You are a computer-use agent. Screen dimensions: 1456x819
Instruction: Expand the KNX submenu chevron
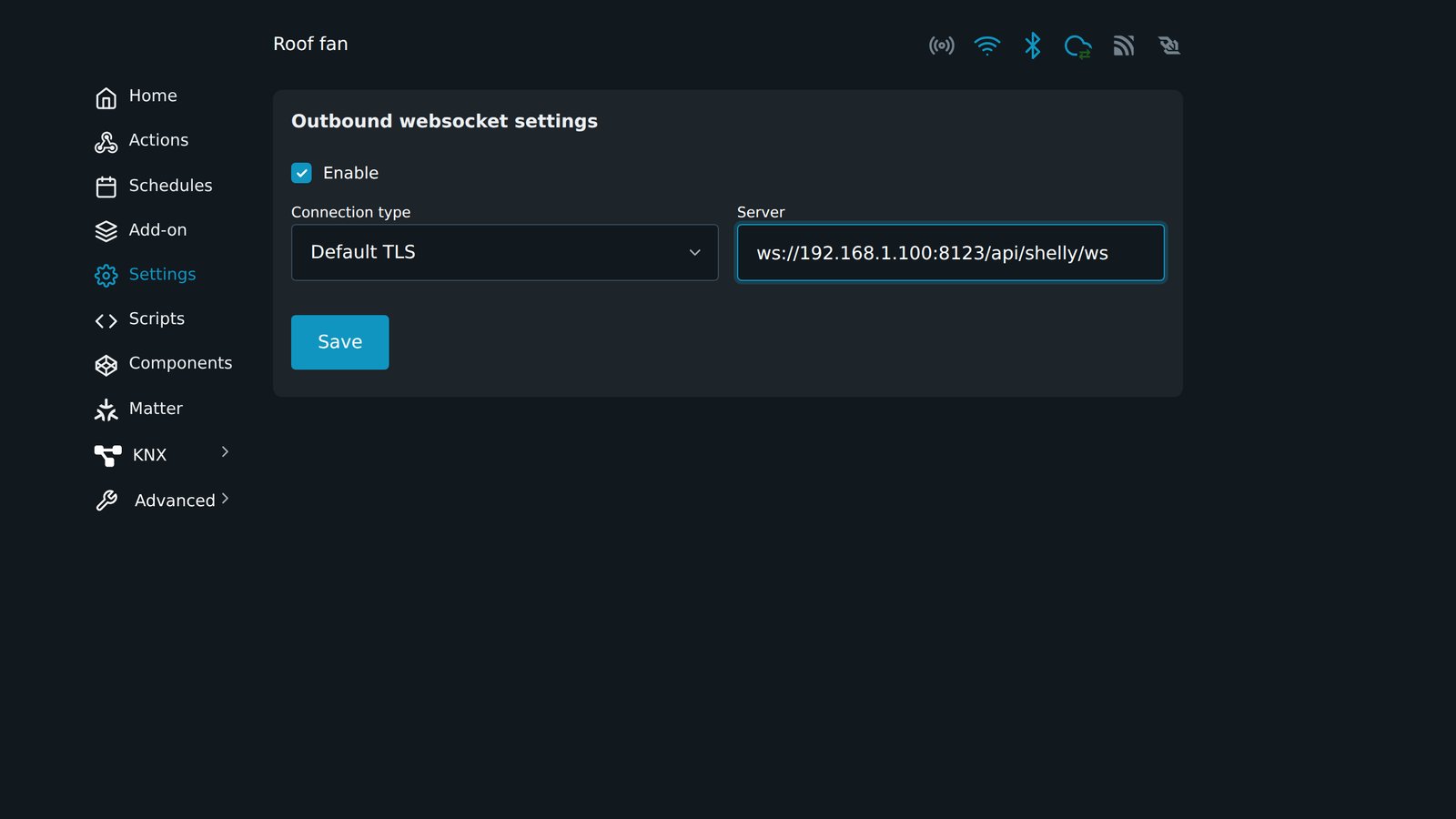225,452
